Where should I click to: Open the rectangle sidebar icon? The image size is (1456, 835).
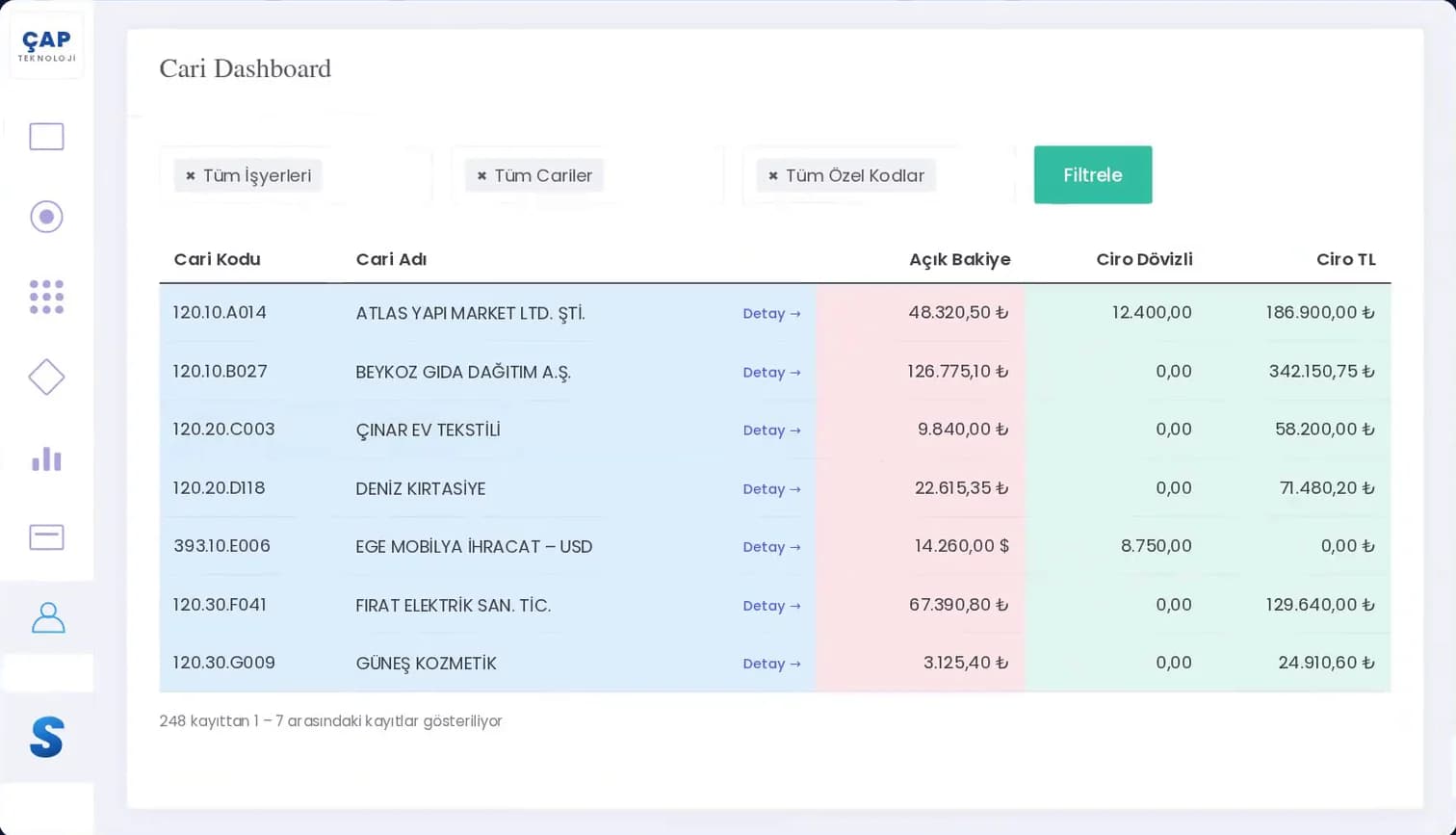(46, 137)
